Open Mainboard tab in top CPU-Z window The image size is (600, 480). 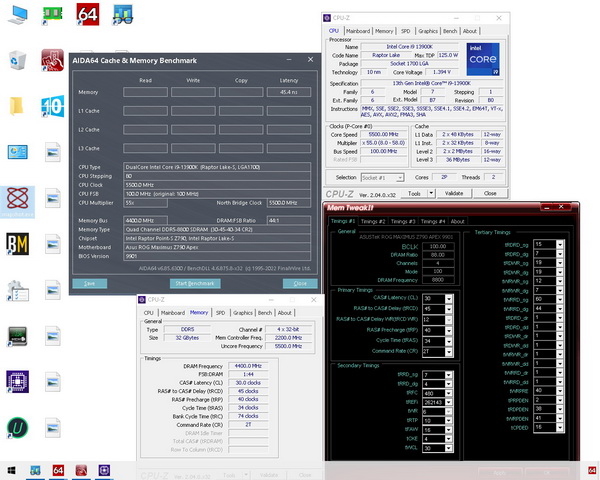tap(358, 31)
